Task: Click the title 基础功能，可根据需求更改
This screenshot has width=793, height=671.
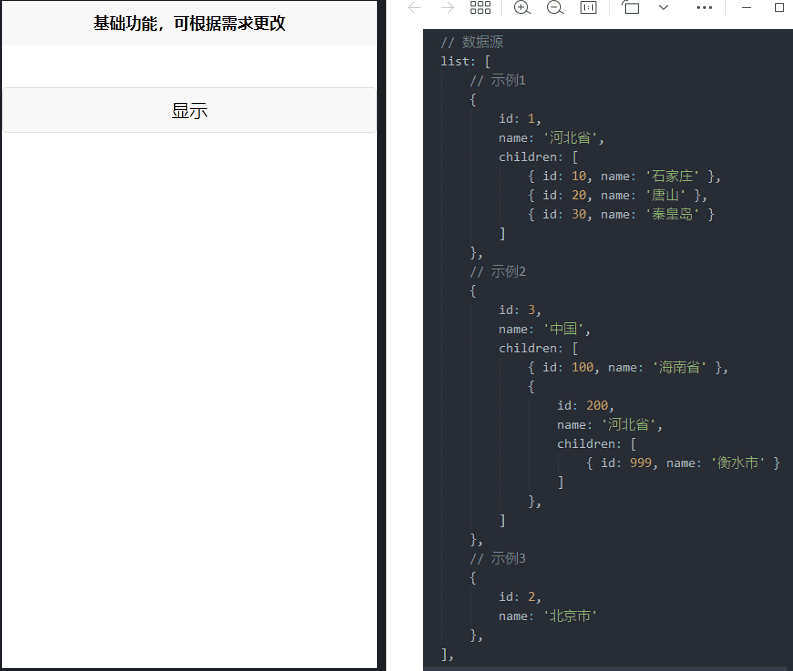Action: coord(189,23)
